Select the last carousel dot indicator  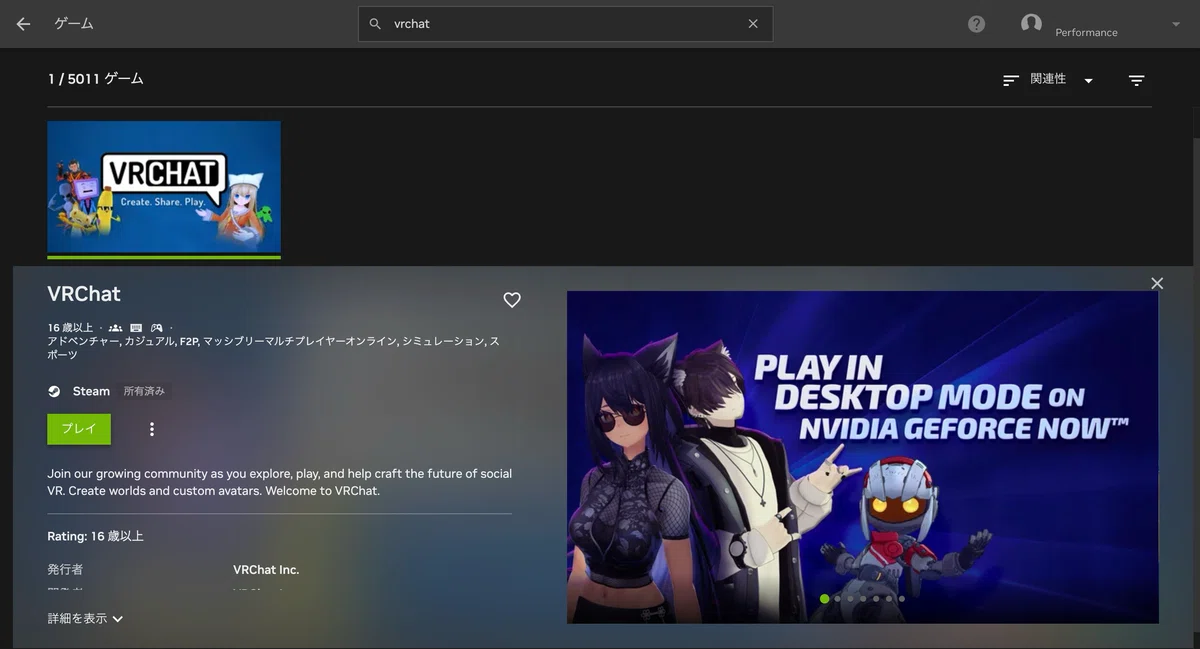[x=901, y=599]
